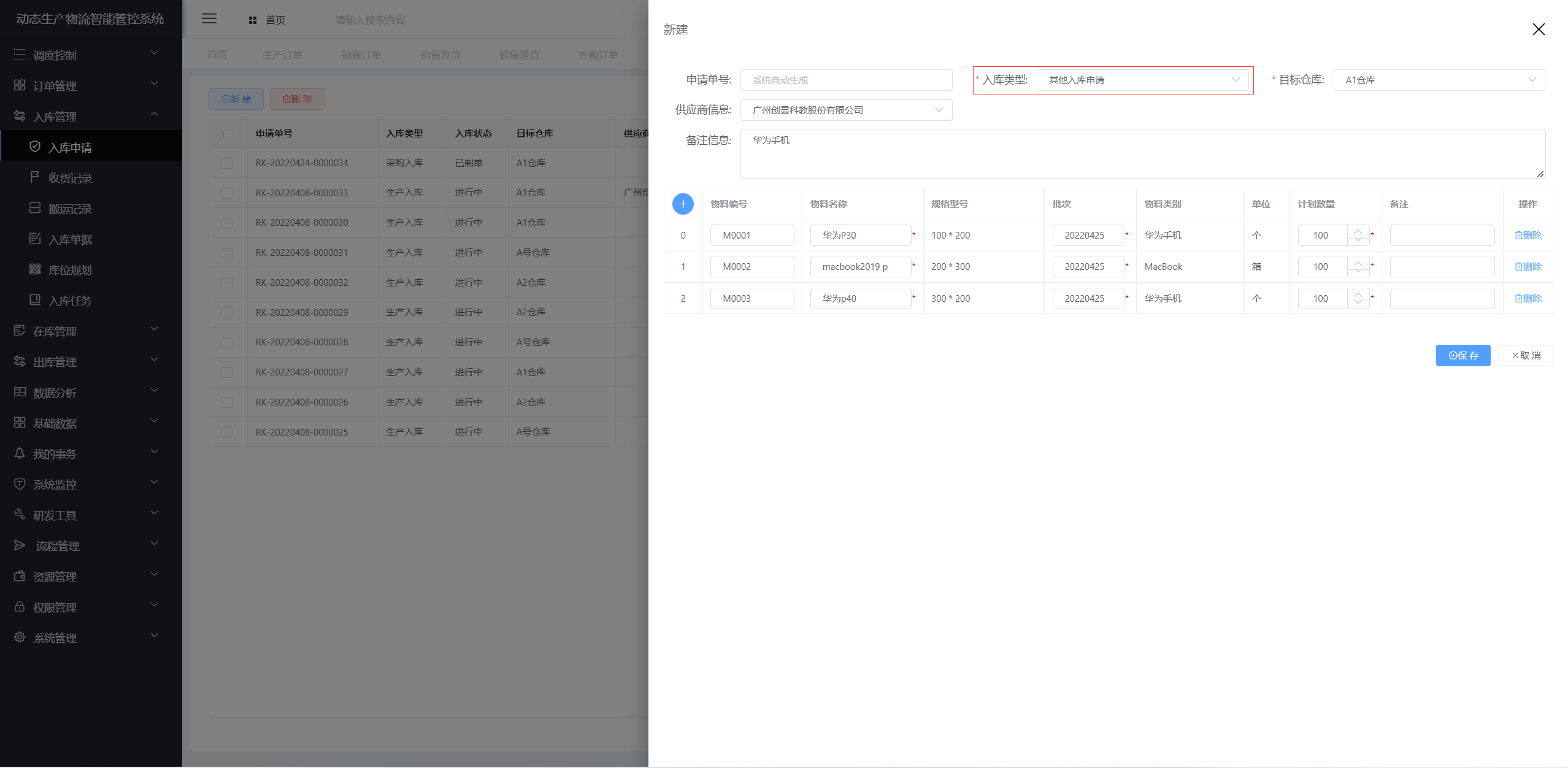Click the 入库任务 icon in sidebar
Image resolution: width=1568 pixels, height=768 pixels.
[x=35, y=300]
